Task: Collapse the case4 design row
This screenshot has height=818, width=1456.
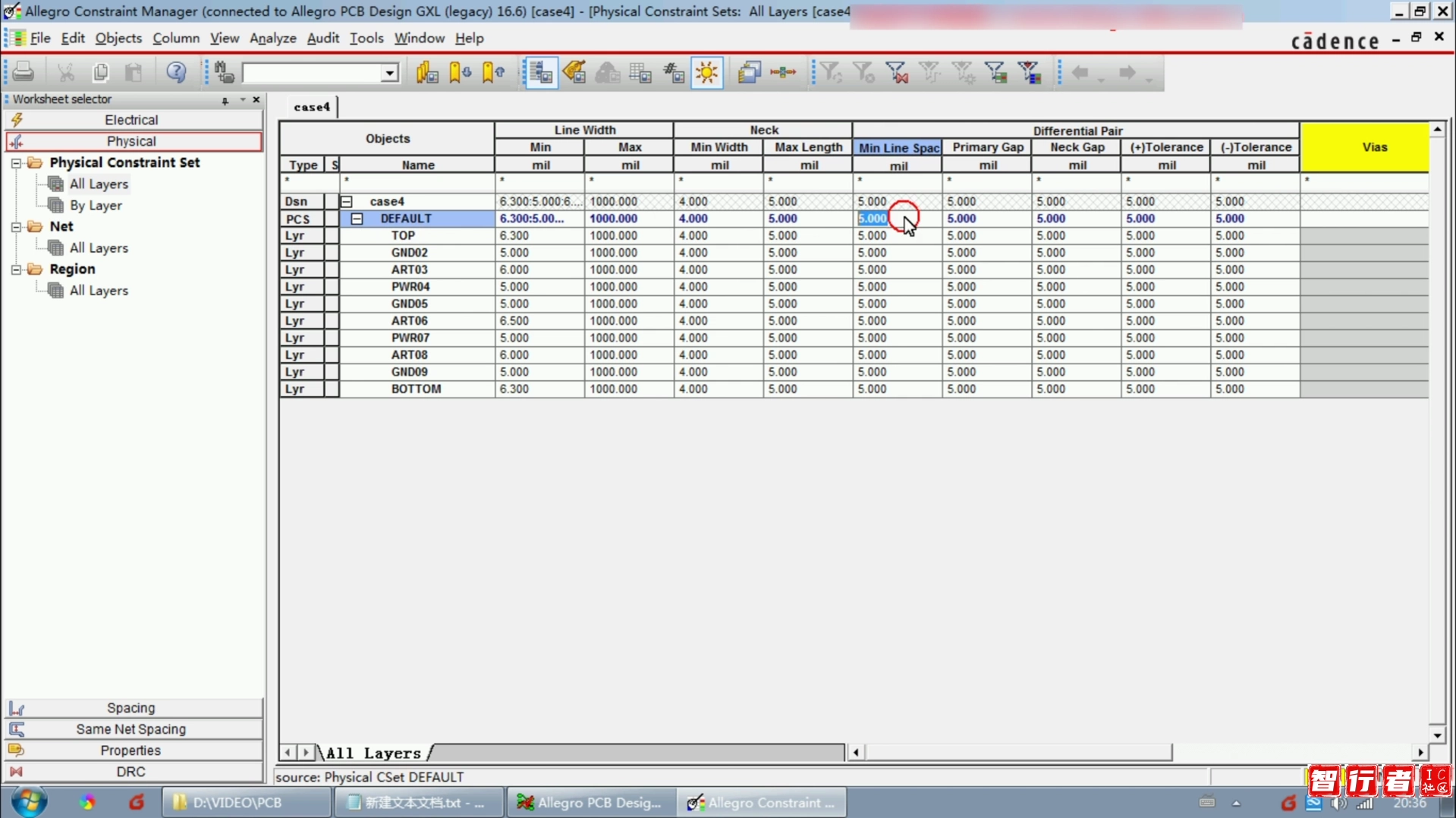Action: (347, 201)
